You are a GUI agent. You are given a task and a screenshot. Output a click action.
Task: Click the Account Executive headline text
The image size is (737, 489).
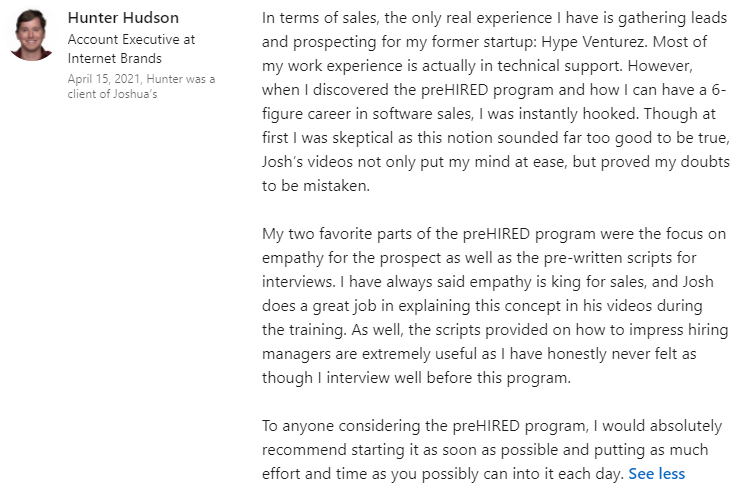(x=131, y=39)
